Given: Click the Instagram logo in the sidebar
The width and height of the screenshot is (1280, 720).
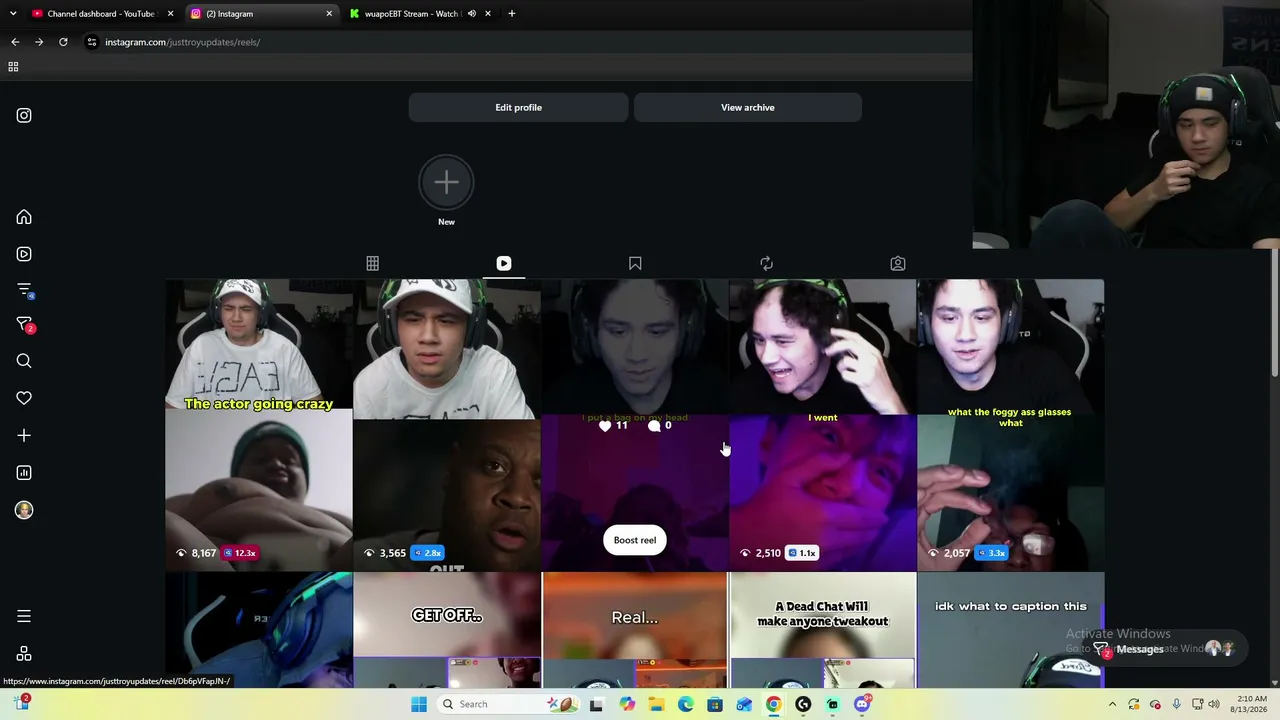Looking at the screenshot, I should [x=24, y=115].
